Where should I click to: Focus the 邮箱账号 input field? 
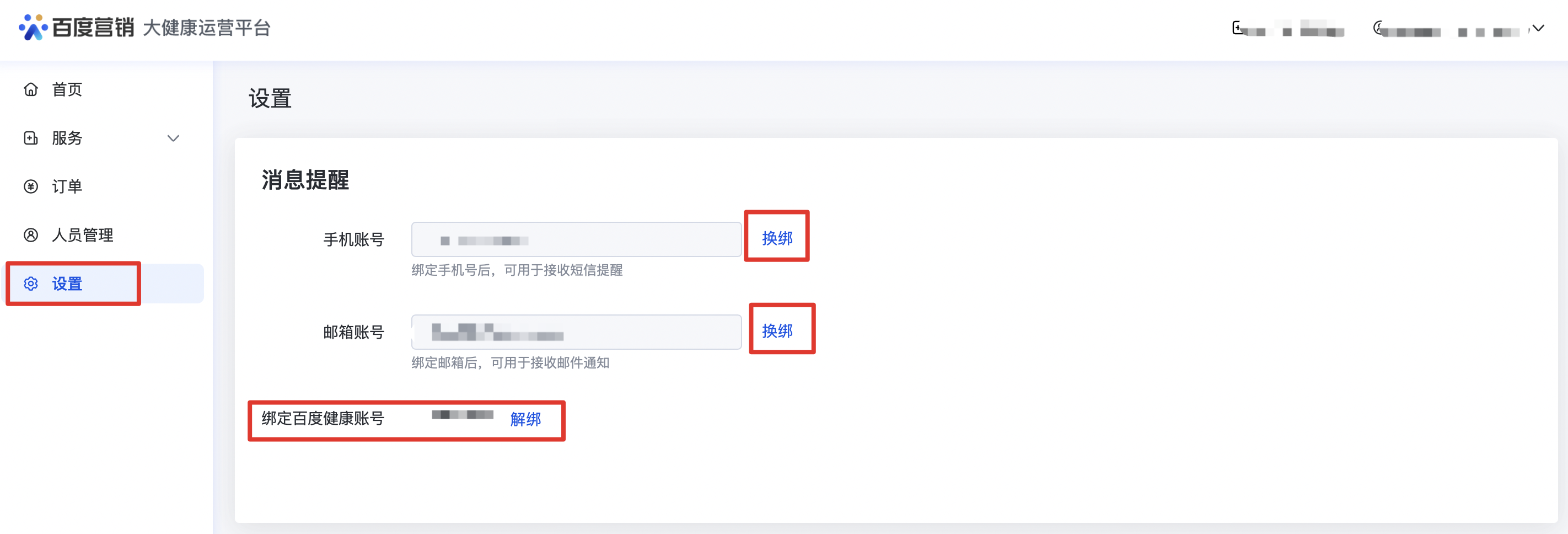coord(576,332)
